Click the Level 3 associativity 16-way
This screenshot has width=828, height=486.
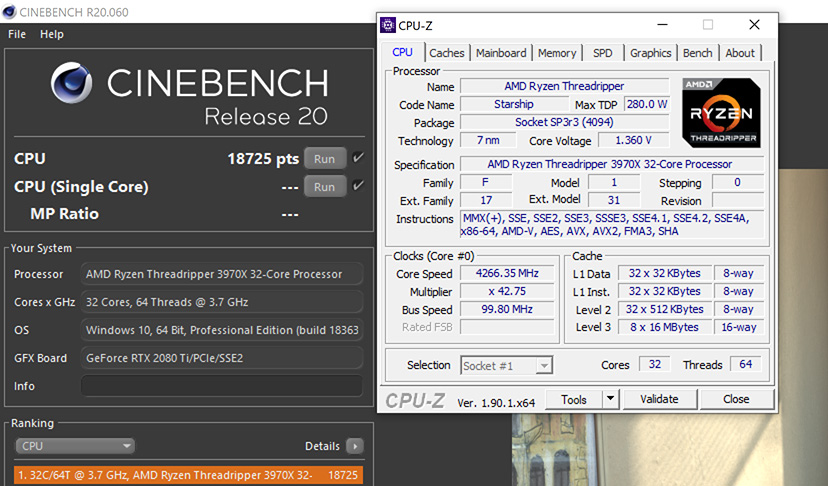coord(739,327)
